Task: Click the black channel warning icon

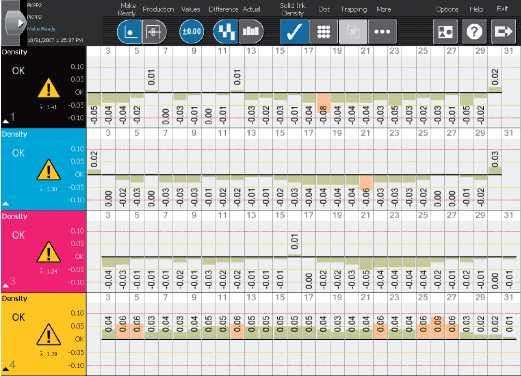Action: (x=49, y=88)
